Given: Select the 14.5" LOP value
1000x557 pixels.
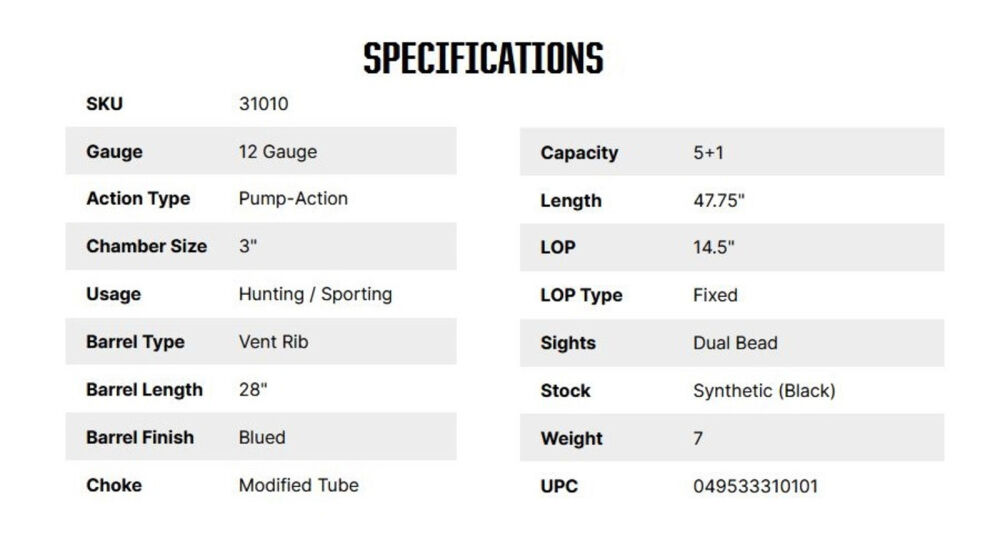Looking at the screenshot, I should 714,247.
